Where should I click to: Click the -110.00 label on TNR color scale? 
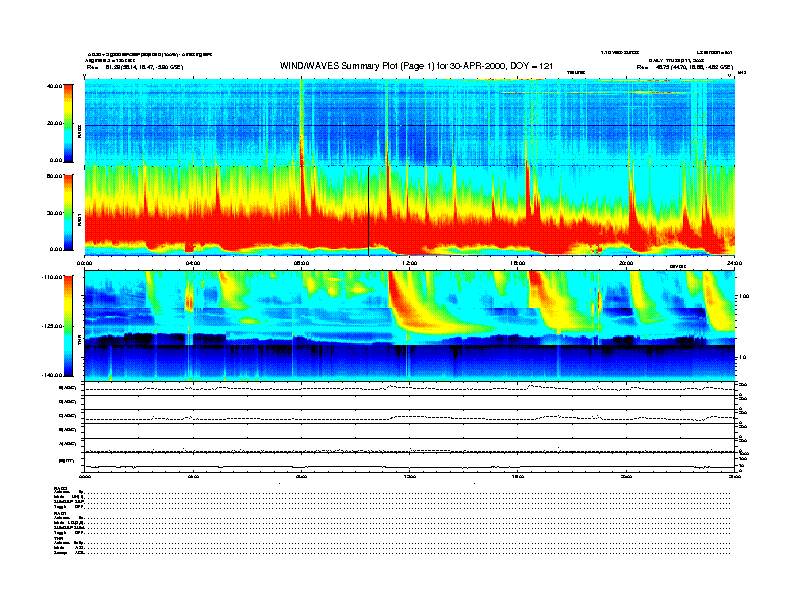point(52,277)
